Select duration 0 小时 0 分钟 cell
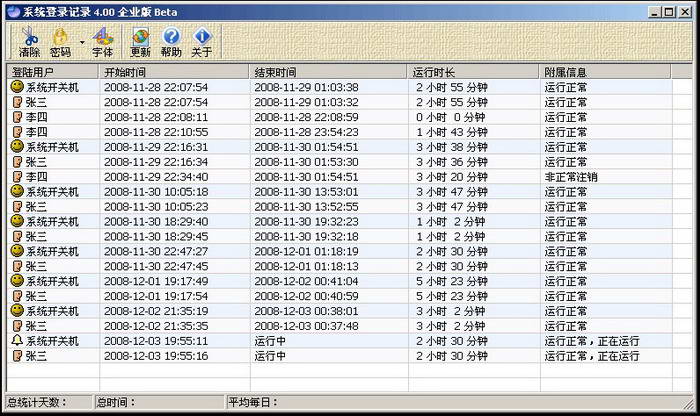The height and width of the screenshot is (416, 700). coord(450,117)
